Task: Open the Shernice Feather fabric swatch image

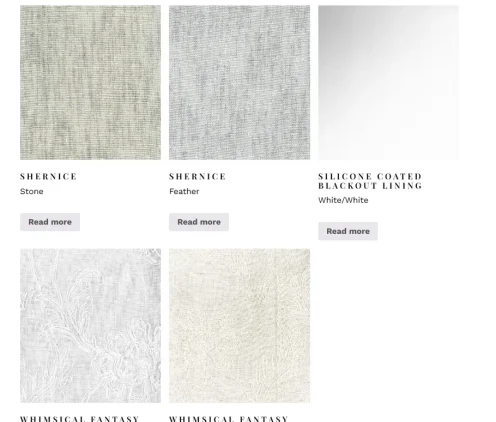Action: click(x=239, y=82)
